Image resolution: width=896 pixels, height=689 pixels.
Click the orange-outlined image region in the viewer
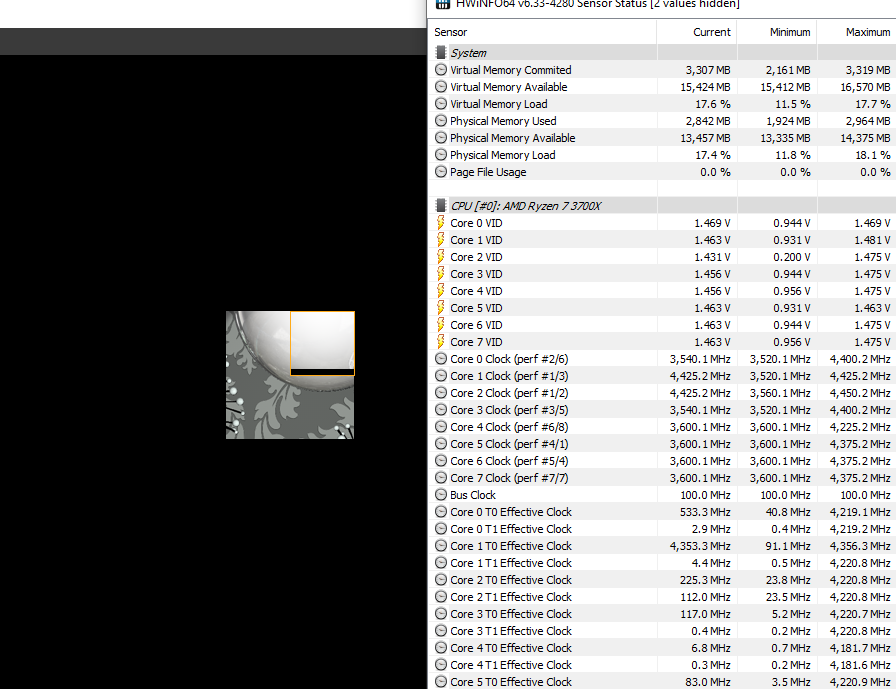[322, 343]
